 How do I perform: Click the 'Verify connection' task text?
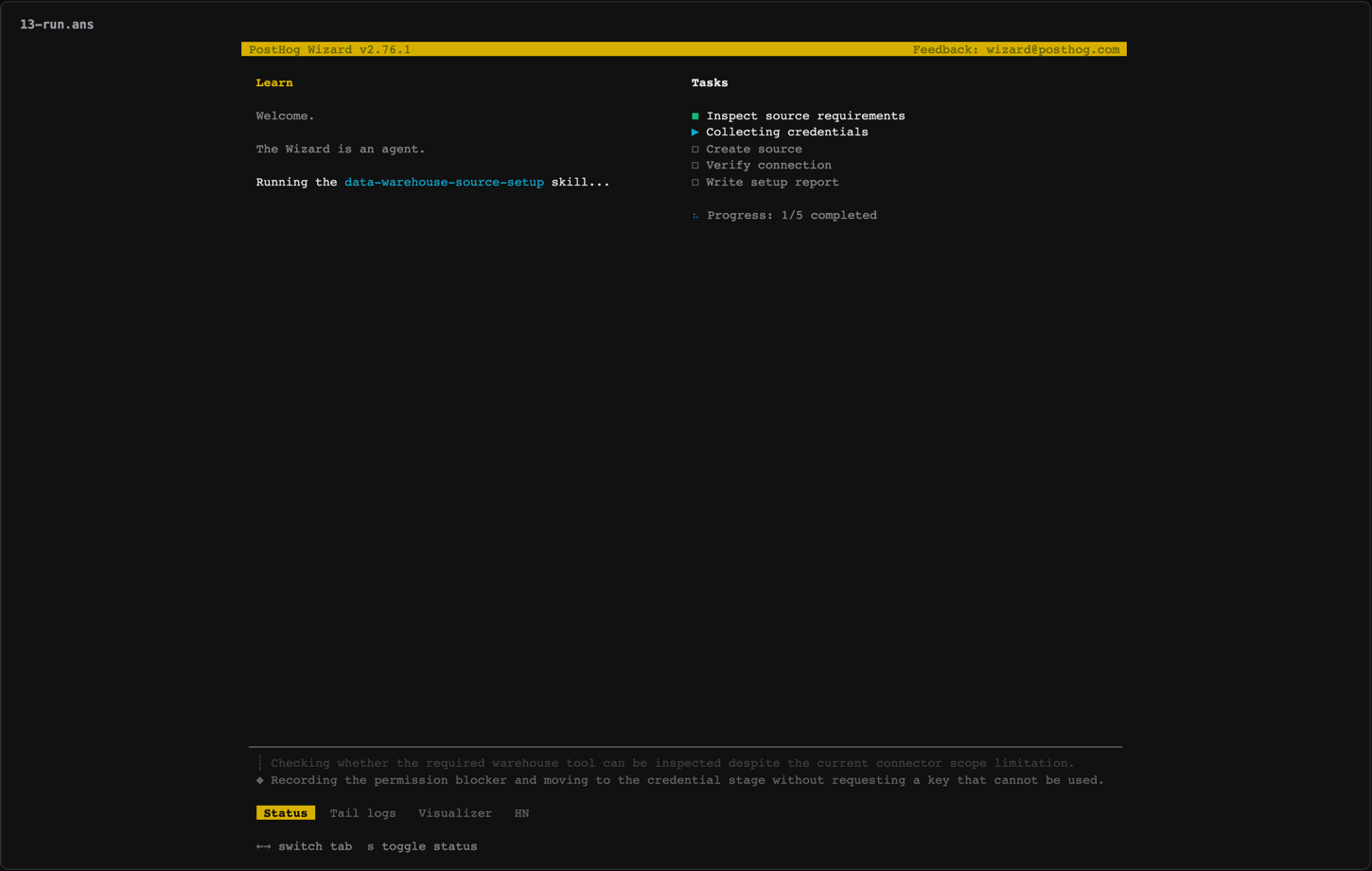click(768, 166)
